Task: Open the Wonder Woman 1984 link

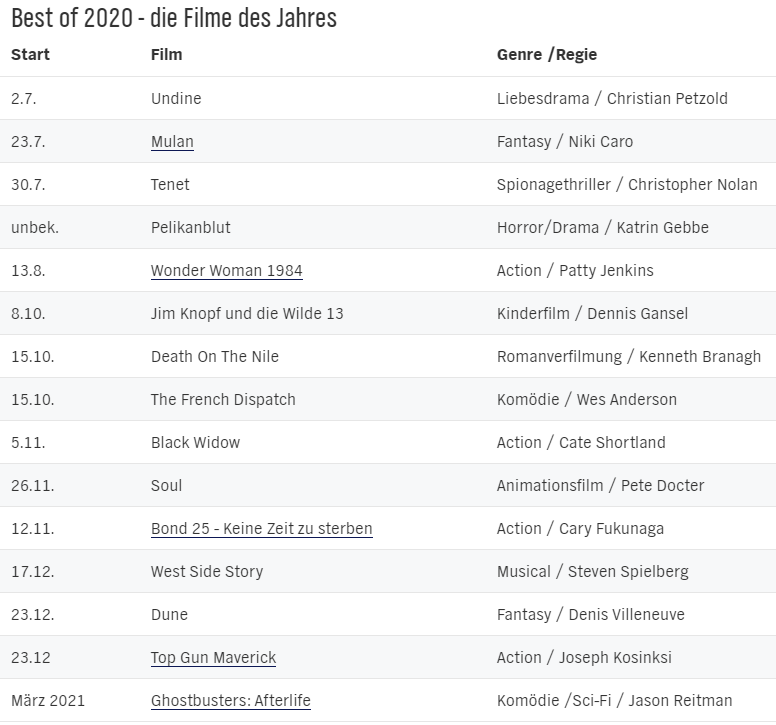Action: (226, 271)
